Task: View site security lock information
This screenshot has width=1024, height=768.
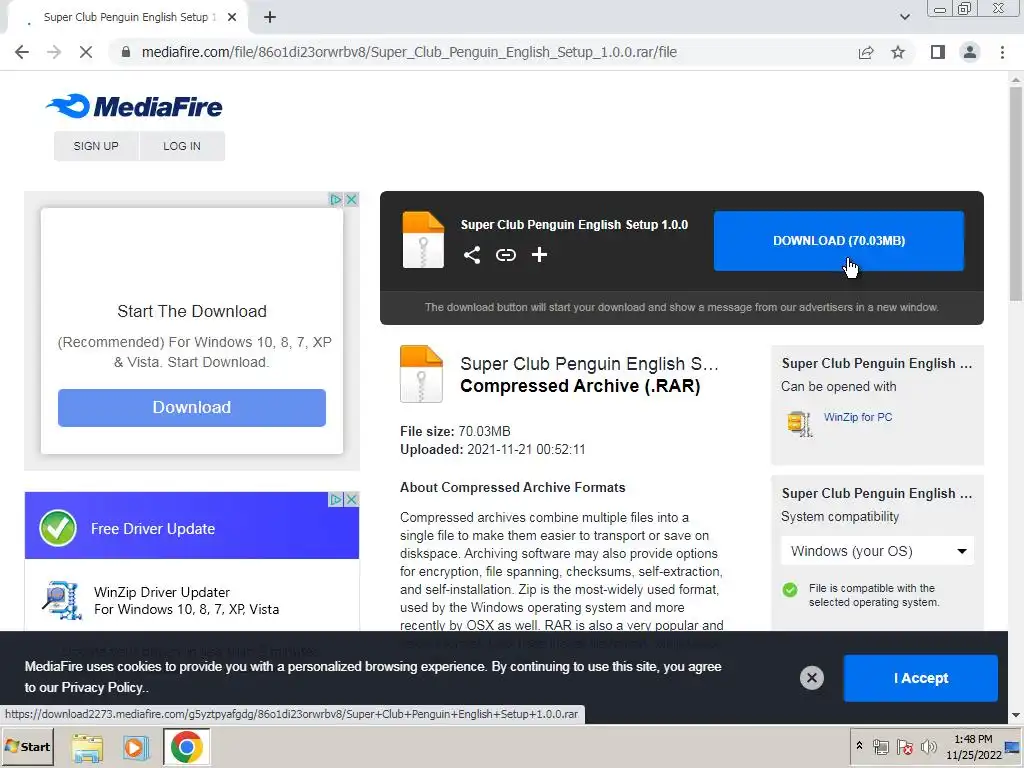Action: point(127,52)
